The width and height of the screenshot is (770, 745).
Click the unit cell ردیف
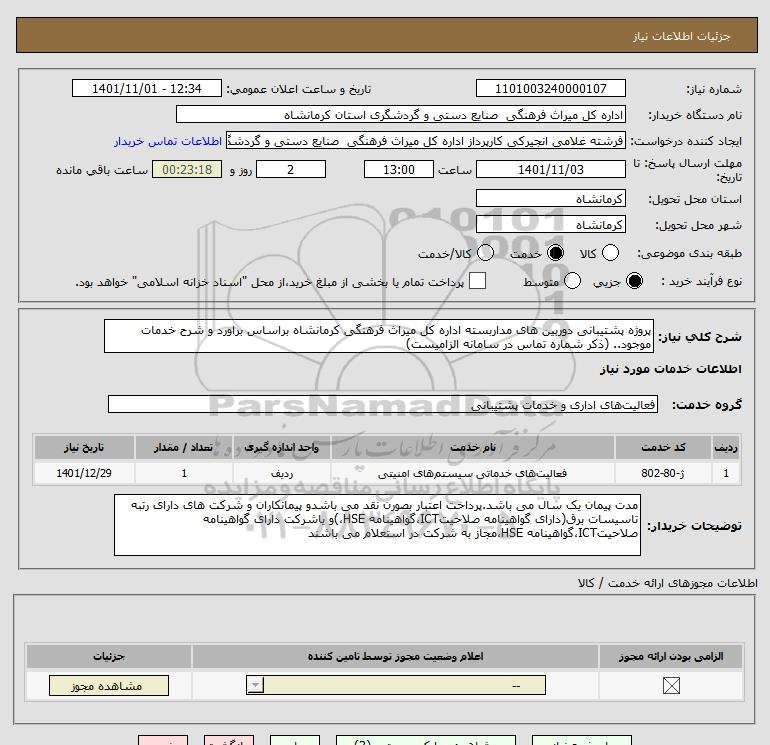[282, 473]
